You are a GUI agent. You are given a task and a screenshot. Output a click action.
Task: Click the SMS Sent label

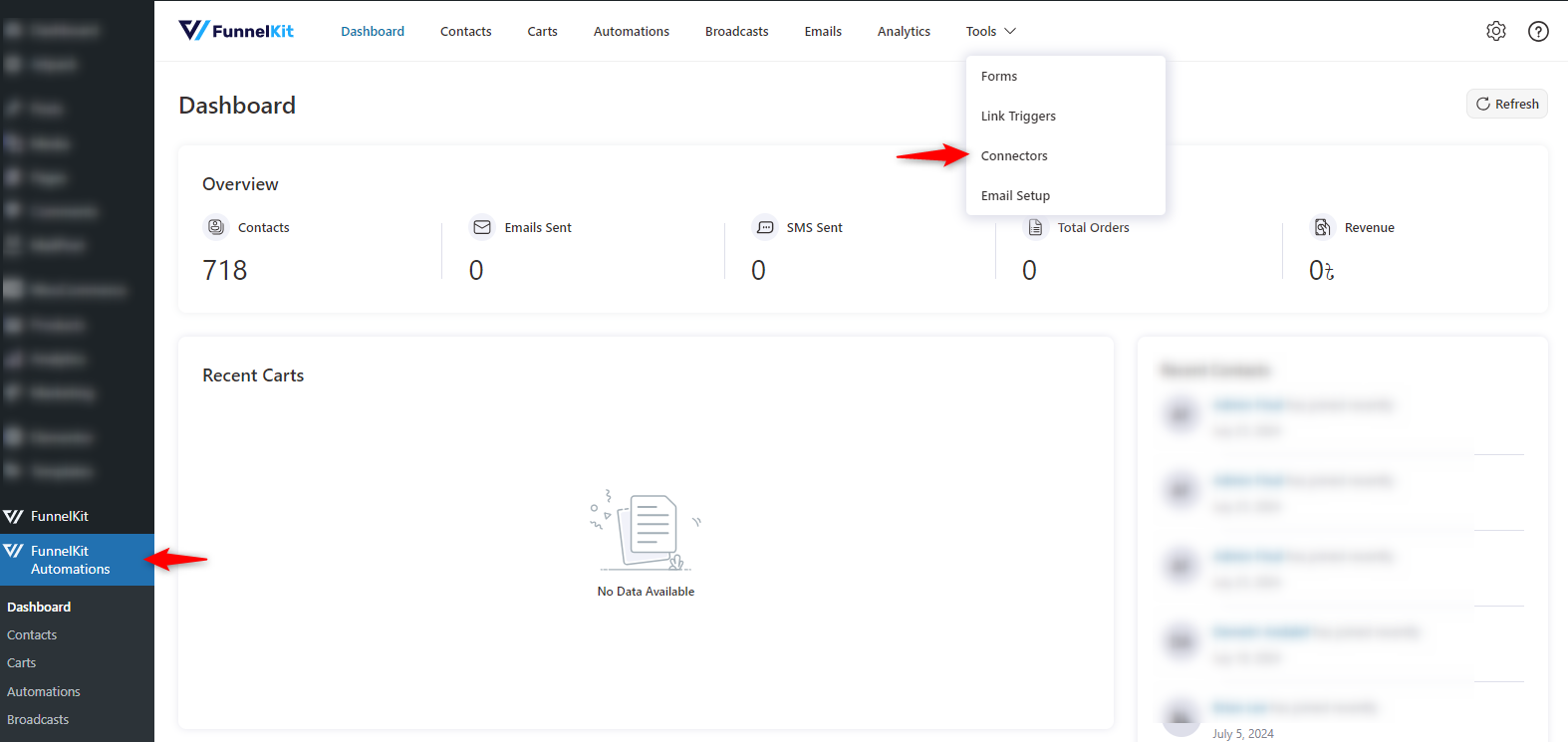click(814, 227)
